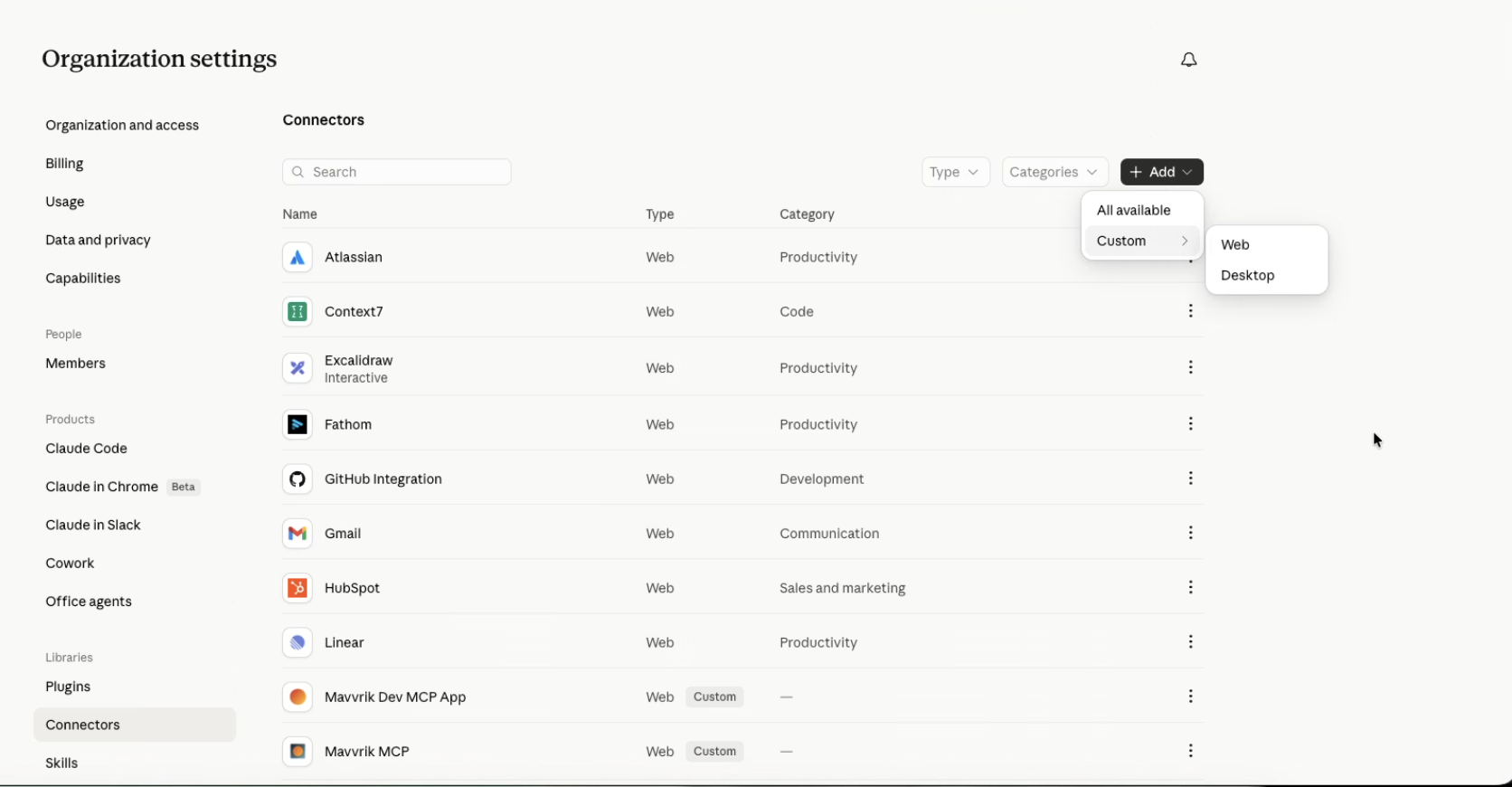Open Claude in Slack settings
This screenshot has width=1512, height=787.
pyautogui.click(x=93, y=526)
